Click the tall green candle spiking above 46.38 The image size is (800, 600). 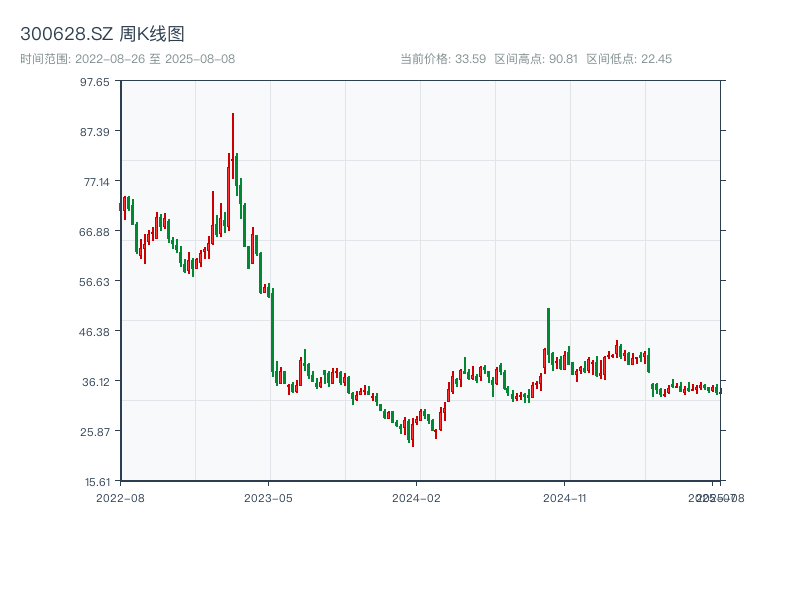point(548,335)
